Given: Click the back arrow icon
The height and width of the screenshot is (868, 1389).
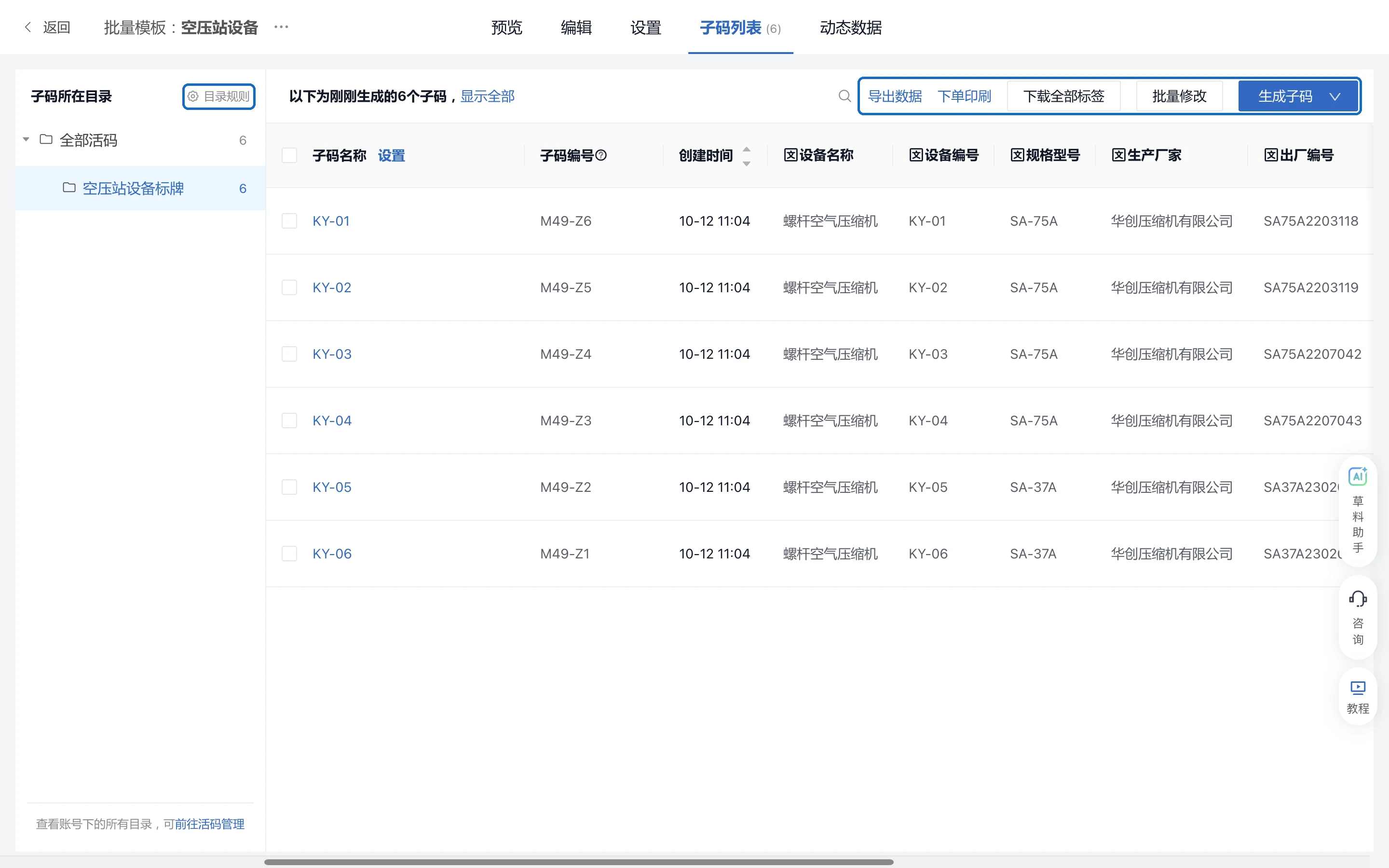Looking at the screenshot, I should [27, 27].
